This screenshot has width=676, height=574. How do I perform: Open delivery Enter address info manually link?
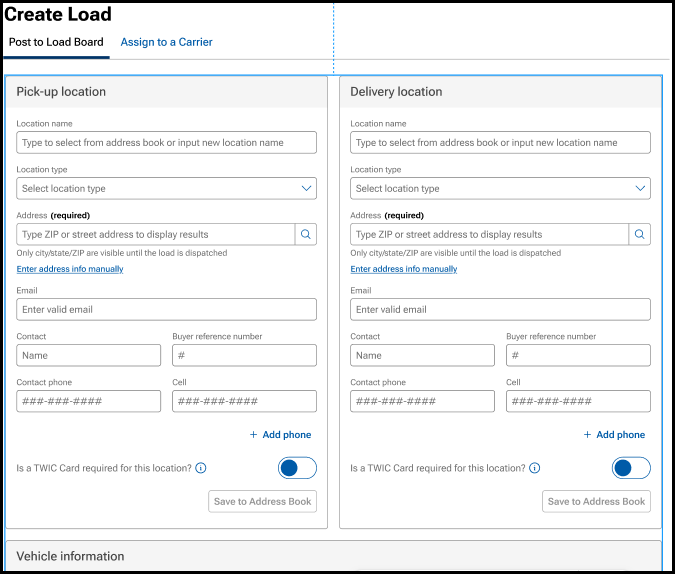pos(404,269)
